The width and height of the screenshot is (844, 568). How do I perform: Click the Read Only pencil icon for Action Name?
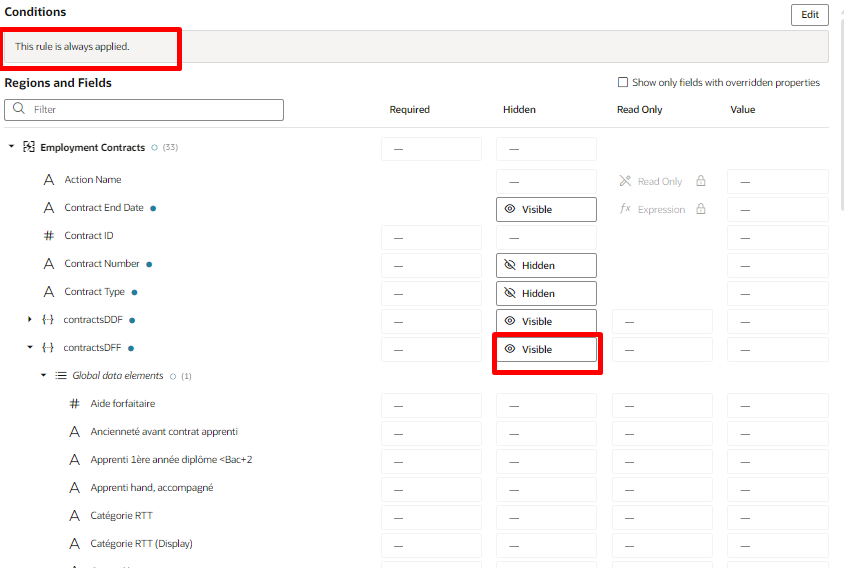coord(625,180)
